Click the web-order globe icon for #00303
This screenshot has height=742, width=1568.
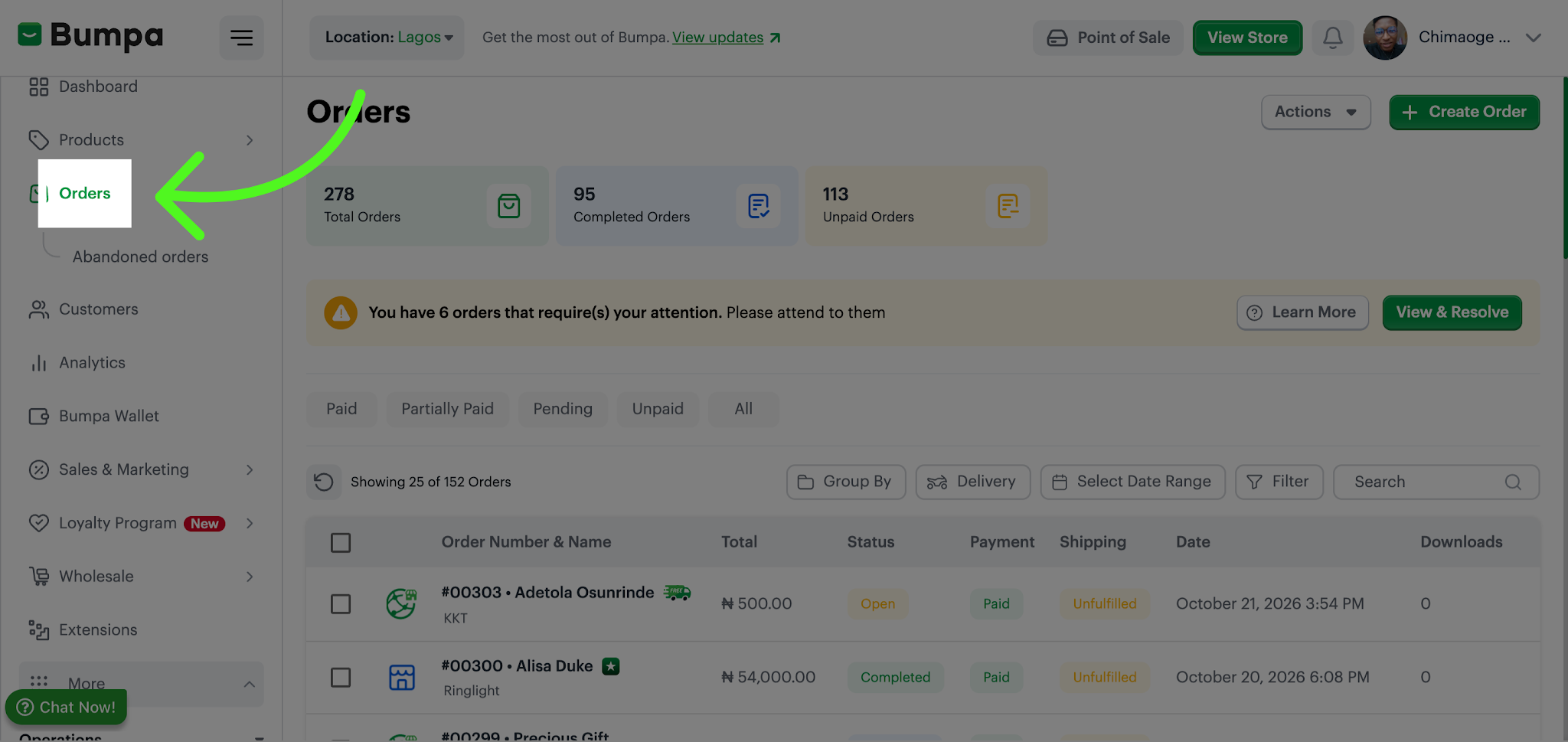click(401, 604)
